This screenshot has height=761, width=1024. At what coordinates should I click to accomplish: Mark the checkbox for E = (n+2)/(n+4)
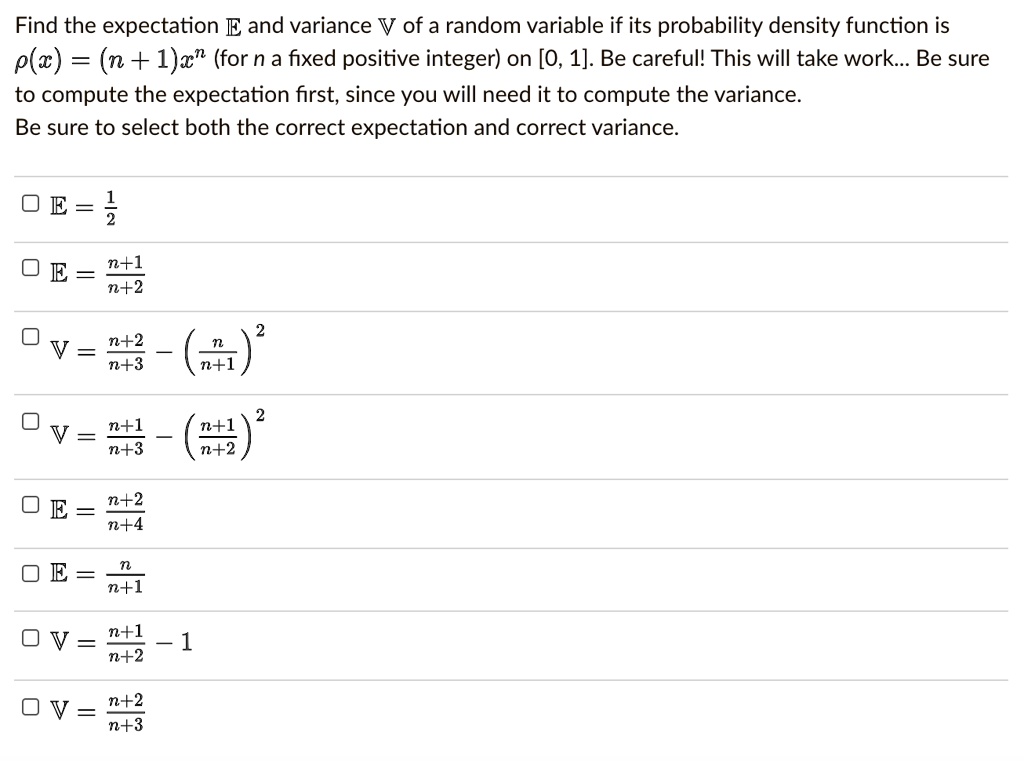click(28, 504)
